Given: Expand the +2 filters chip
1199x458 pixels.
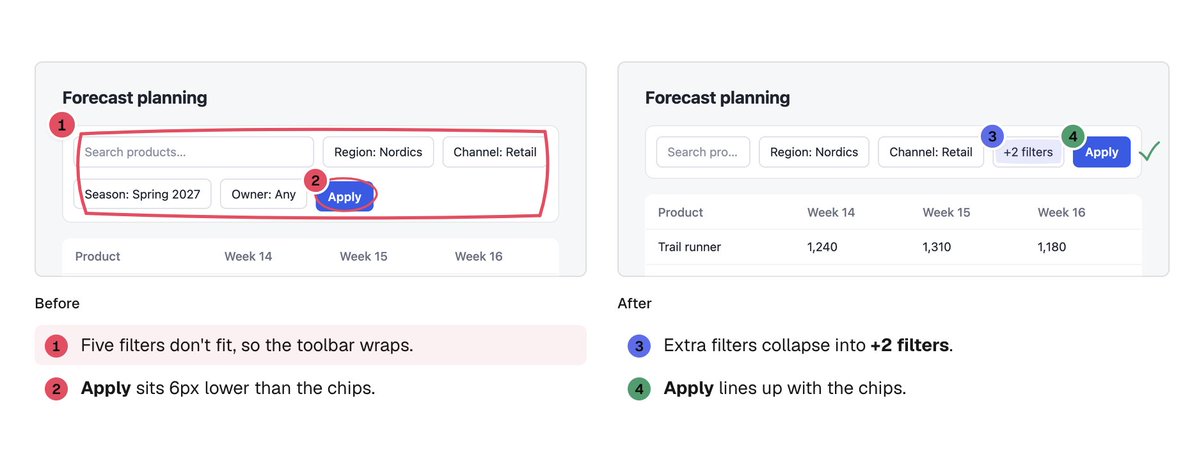Looking at the screenshot, I should (1028, 152).
